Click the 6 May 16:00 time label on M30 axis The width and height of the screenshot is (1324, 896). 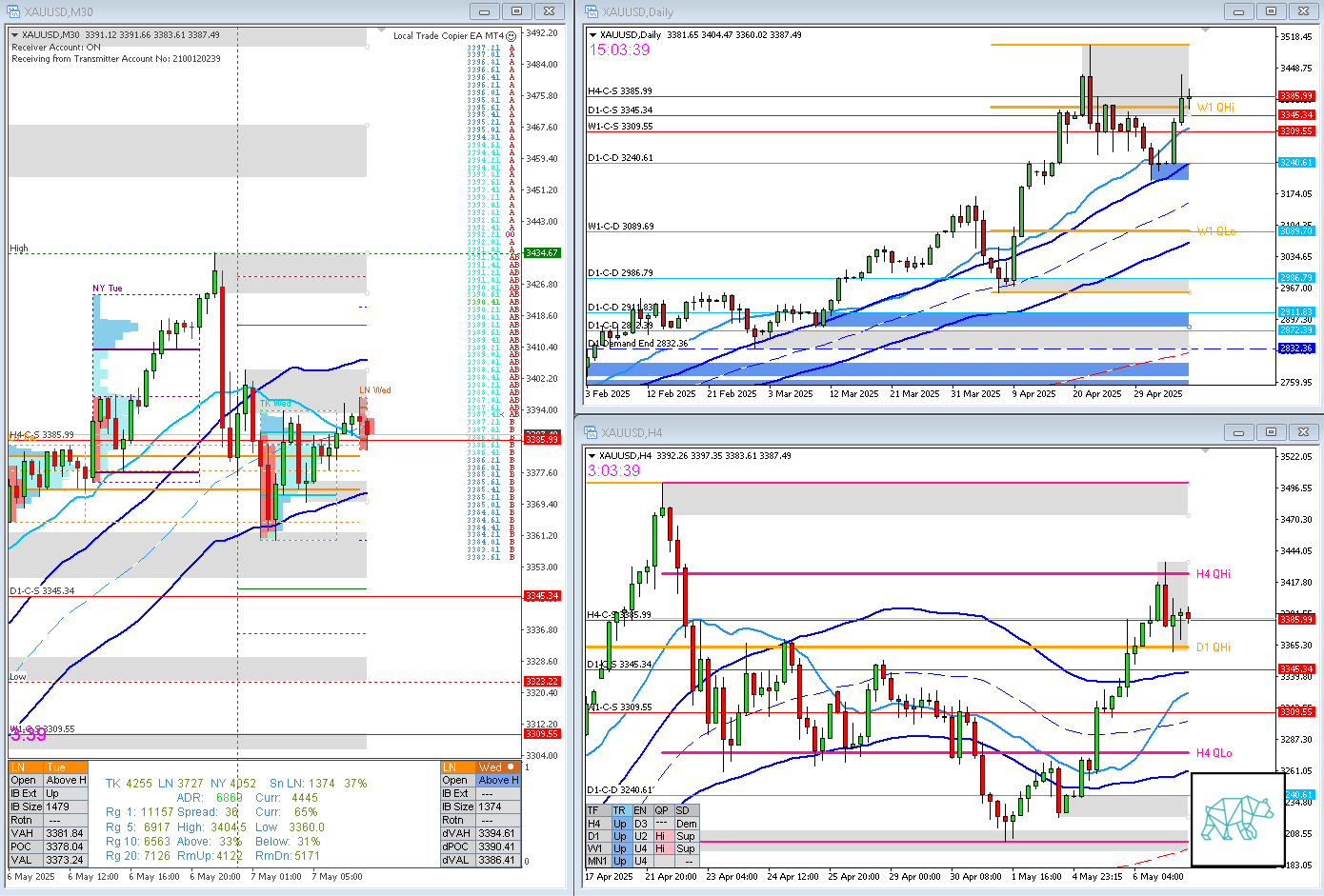[x=154, y=877]
